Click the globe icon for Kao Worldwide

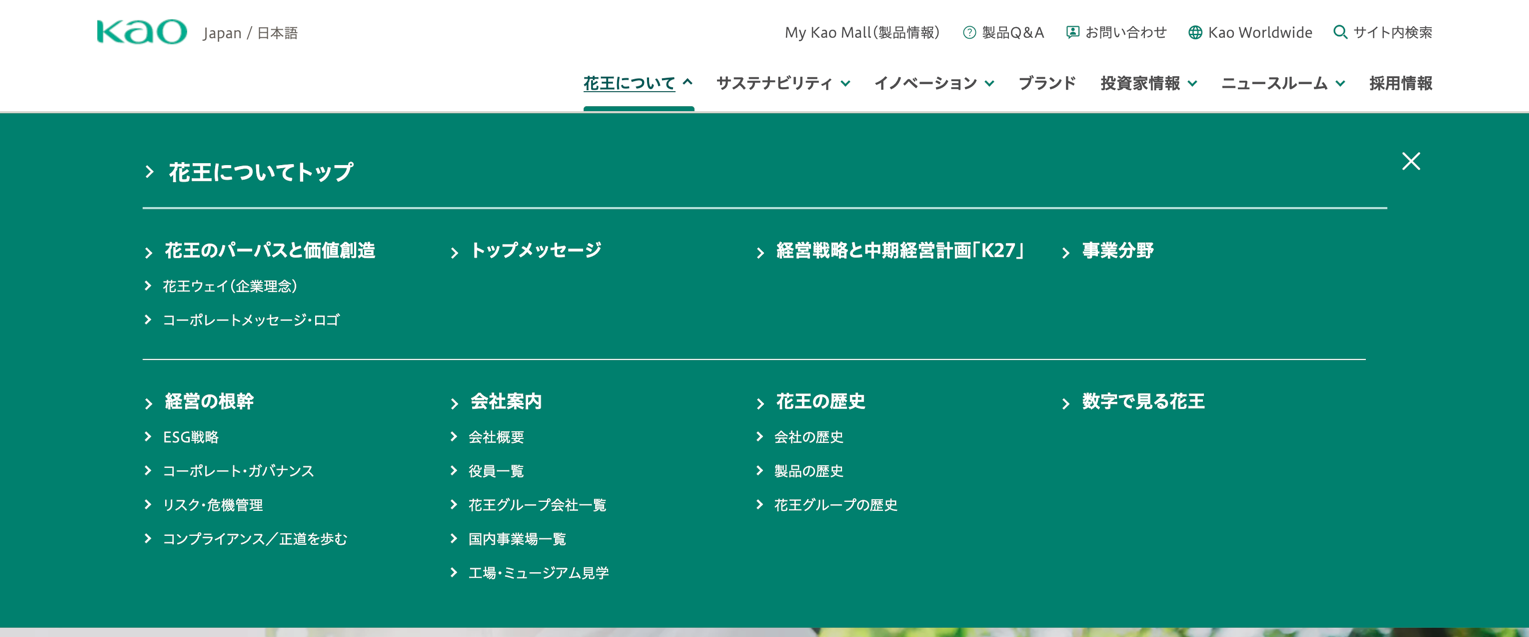point(1194,32)
